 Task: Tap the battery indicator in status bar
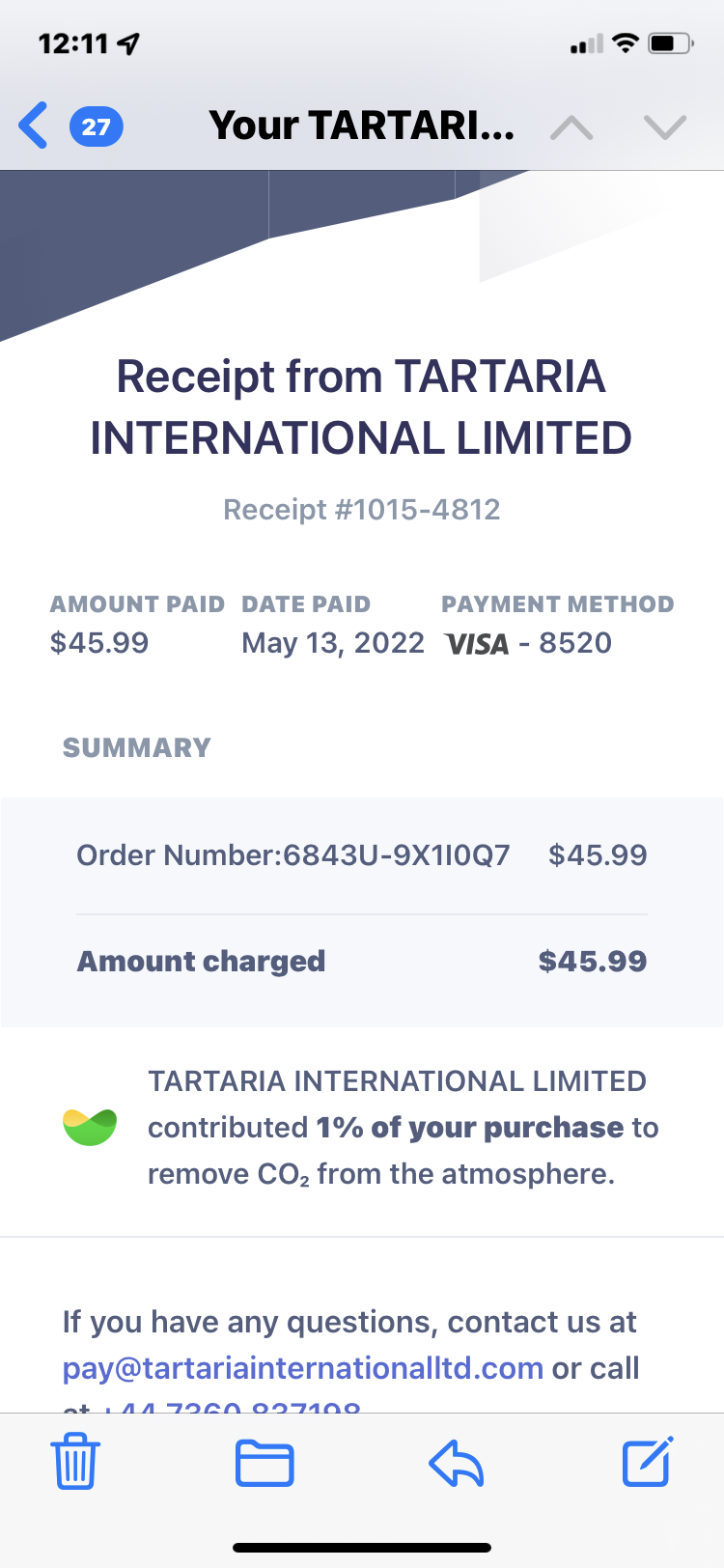[671, 43]
